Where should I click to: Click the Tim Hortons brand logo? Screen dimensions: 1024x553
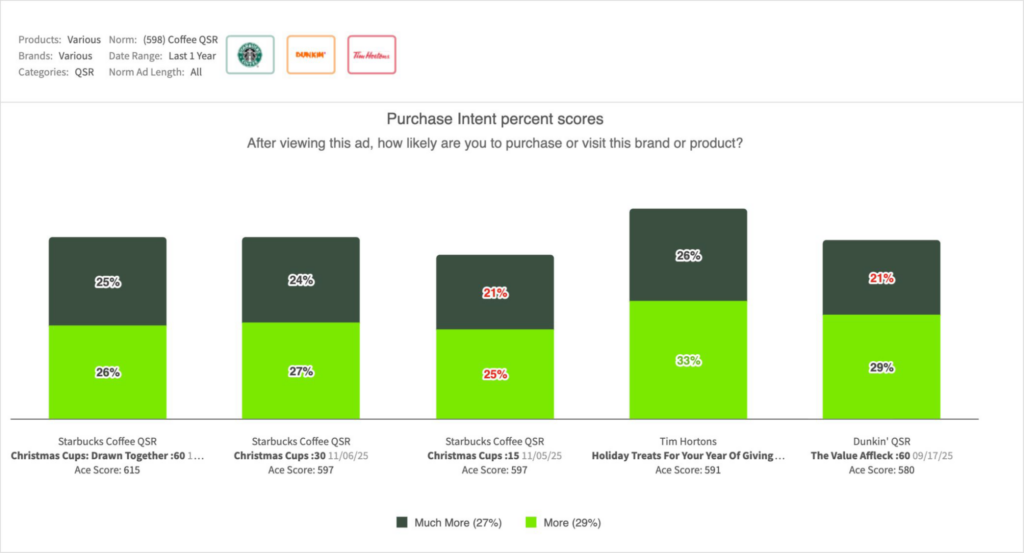371,55
